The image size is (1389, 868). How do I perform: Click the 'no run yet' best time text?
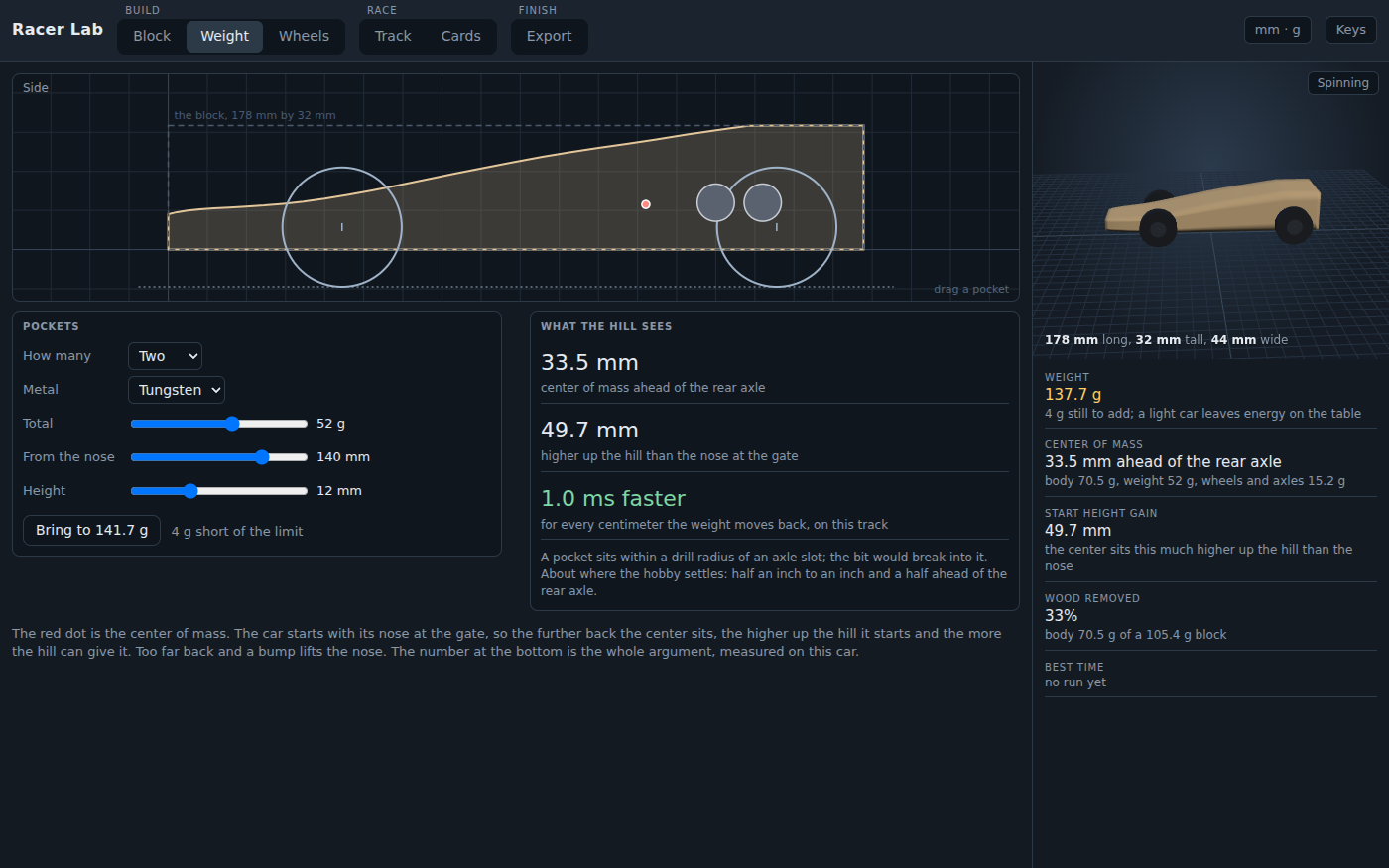[1075, 682]
